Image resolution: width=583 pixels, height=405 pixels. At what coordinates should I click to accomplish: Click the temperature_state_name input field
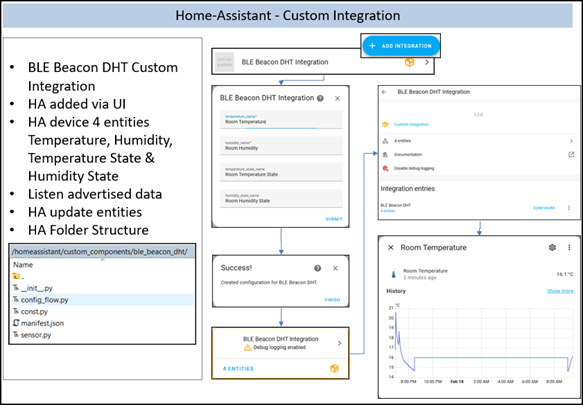point(281,172)
